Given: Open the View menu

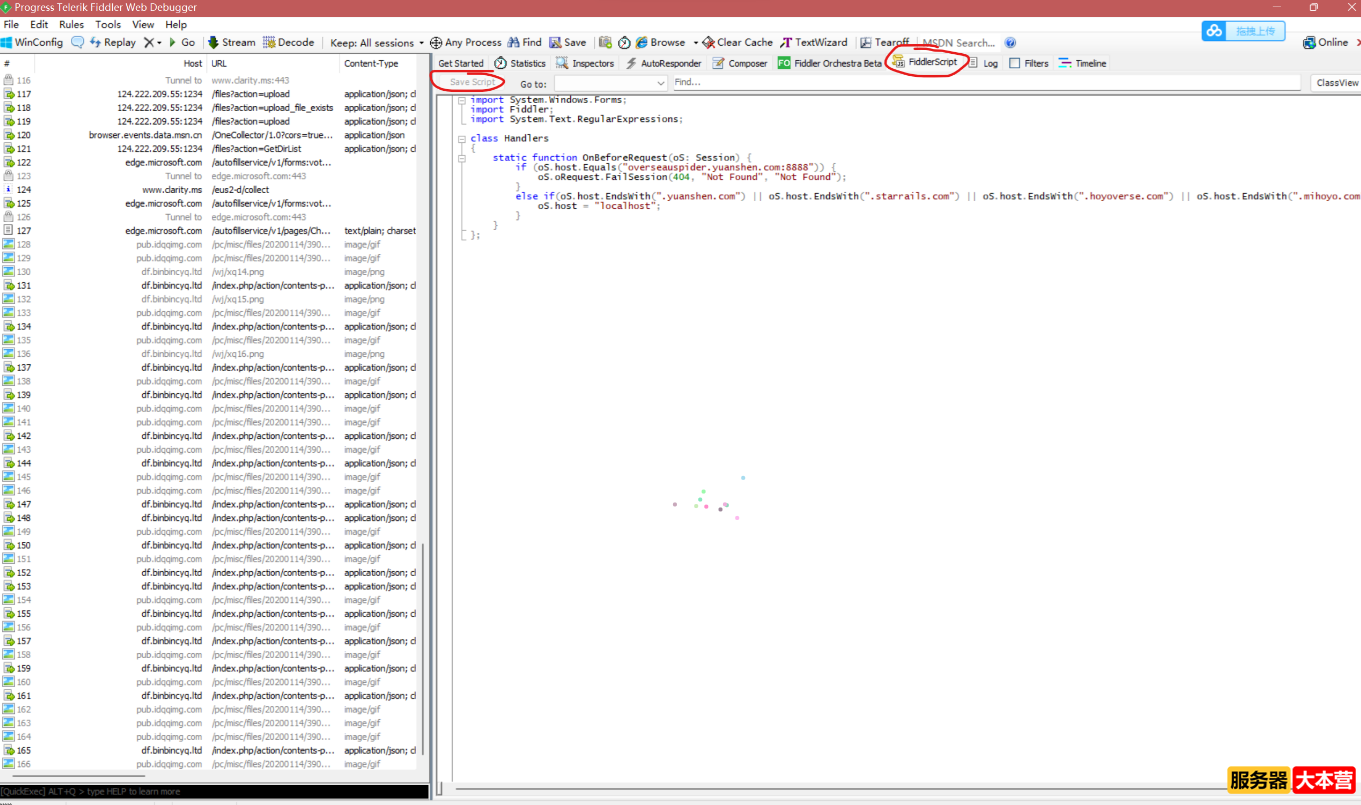Looking at the screenshot, I should click(143, 24).
